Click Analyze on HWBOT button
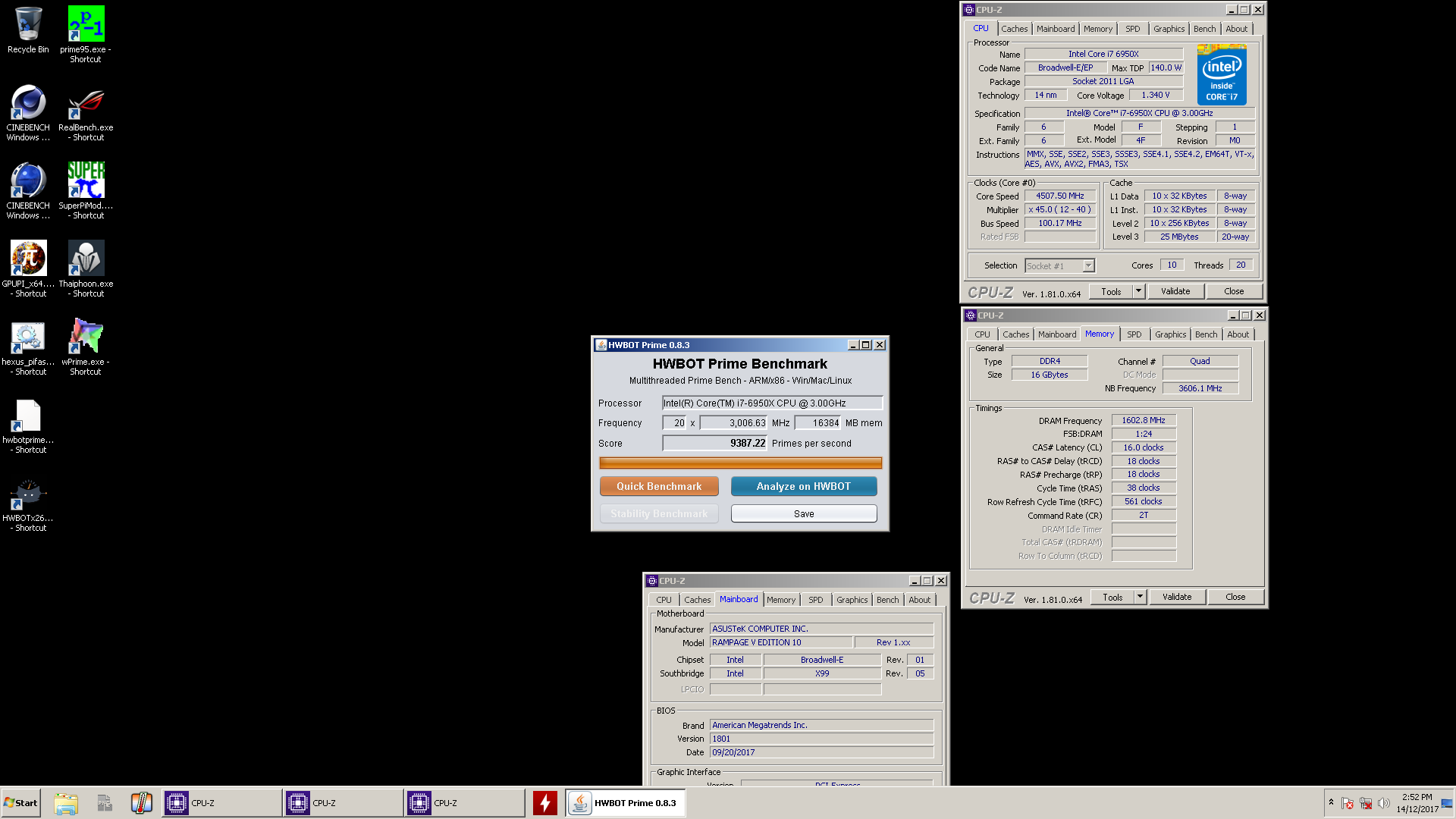The height and width of the screenshot is (819, 1456). click(x=804, y=486)
